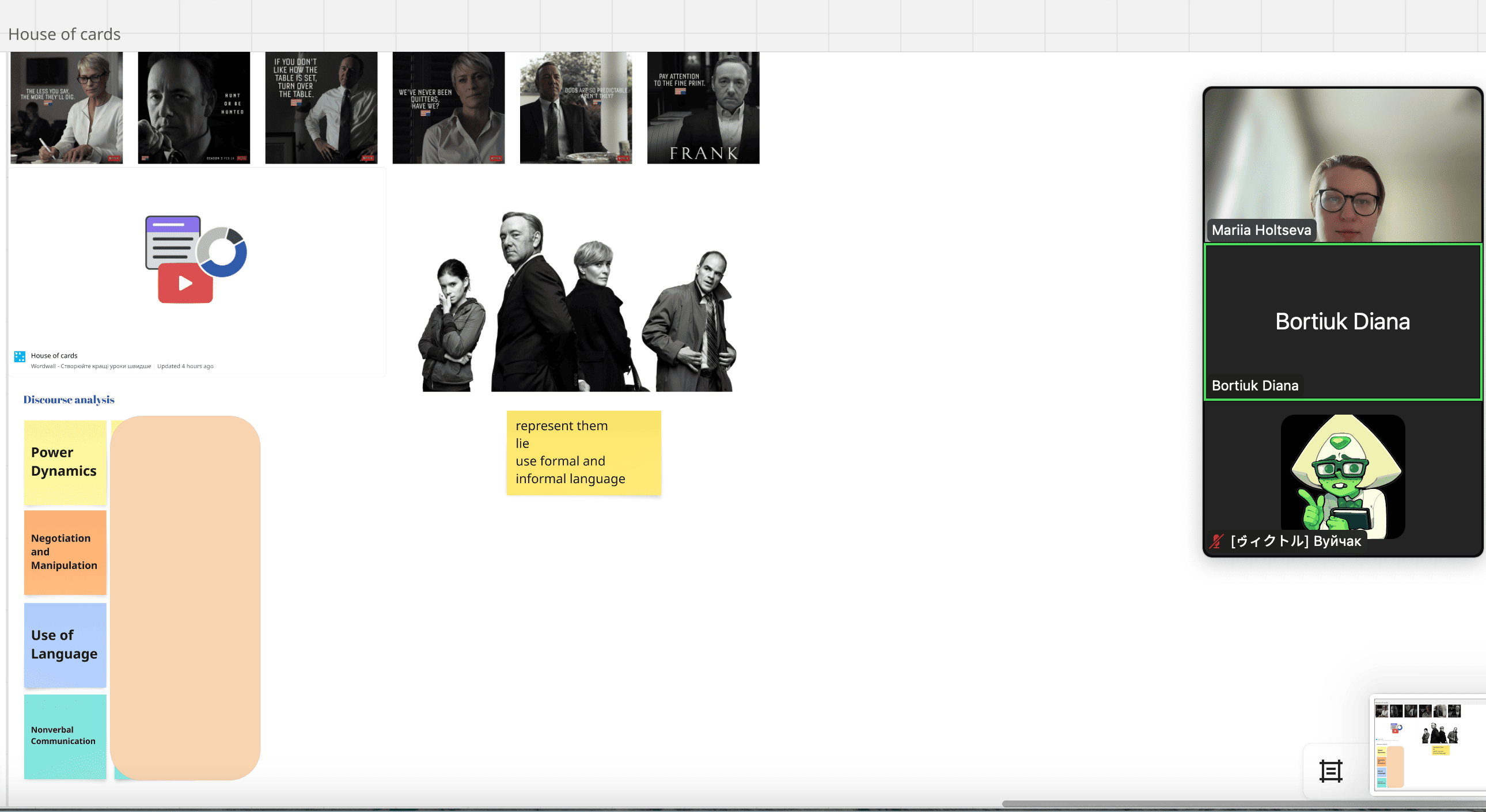Select the large peach rounded rectangle shape
The image size is (1486, 812).
tap(185, 597)
